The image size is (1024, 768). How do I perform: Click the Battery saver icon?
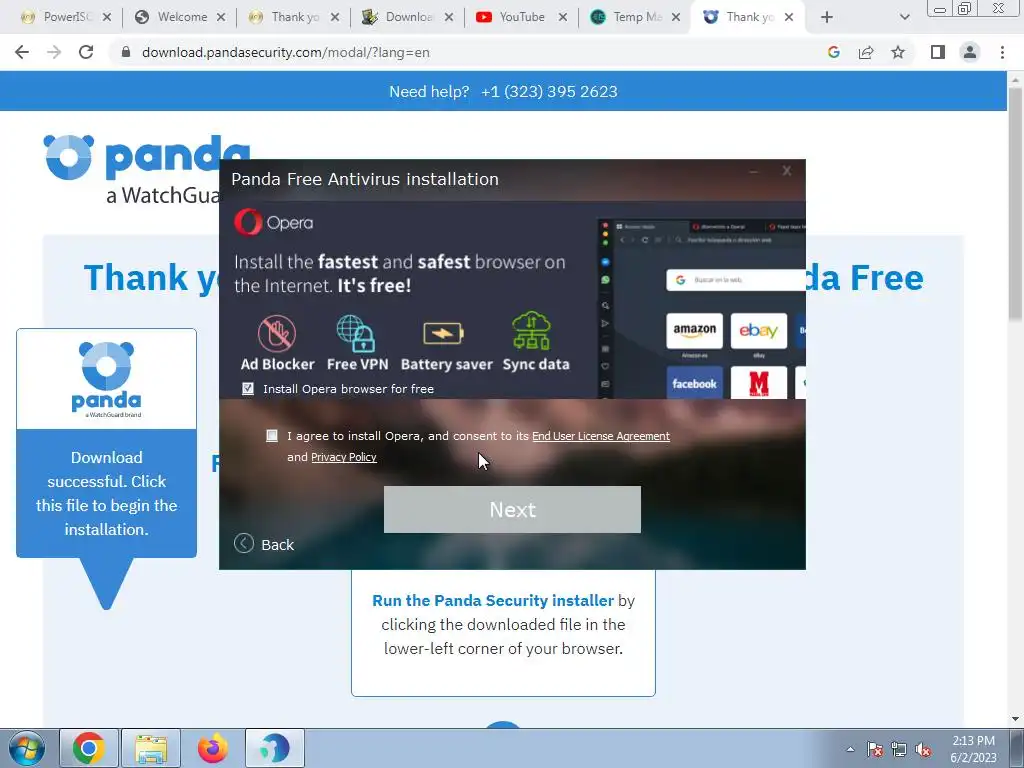click(443, 333)
